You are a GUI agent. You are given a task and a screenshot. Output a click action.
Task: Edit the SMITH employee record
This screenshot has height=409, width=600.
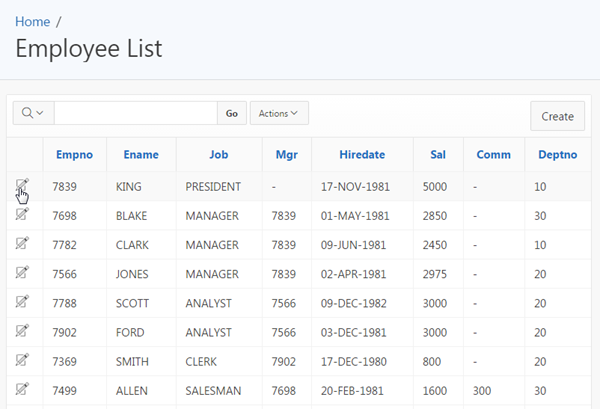coord(22,359)
